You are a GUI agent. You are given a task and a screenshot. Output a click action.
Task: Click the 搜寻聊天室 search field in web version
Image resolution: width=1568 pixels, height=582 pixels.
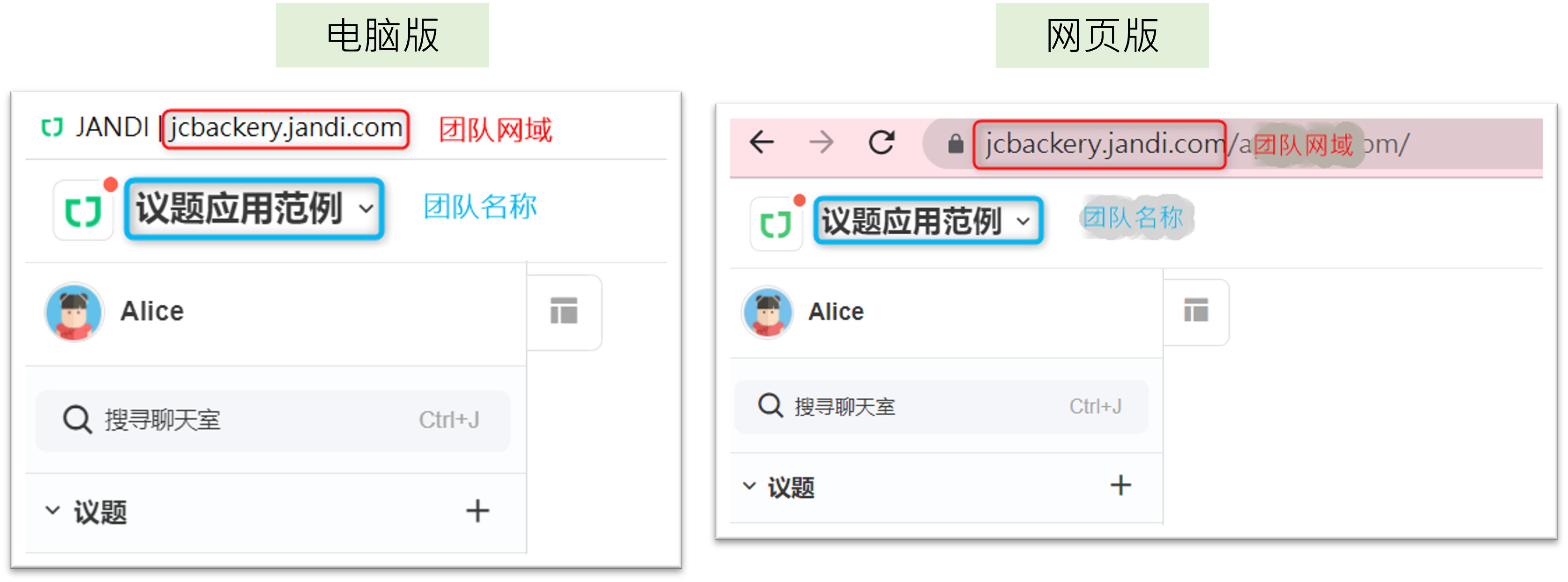click(941, 406)
